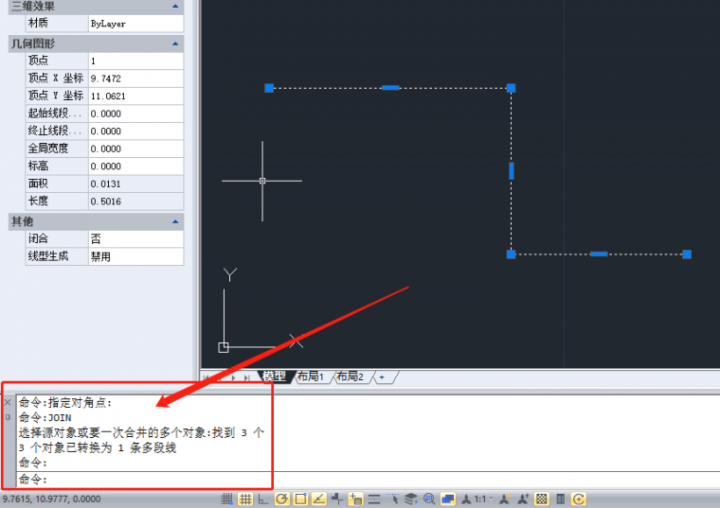
Task: Toggle annotation visibility icon
Action: point(505,499)
